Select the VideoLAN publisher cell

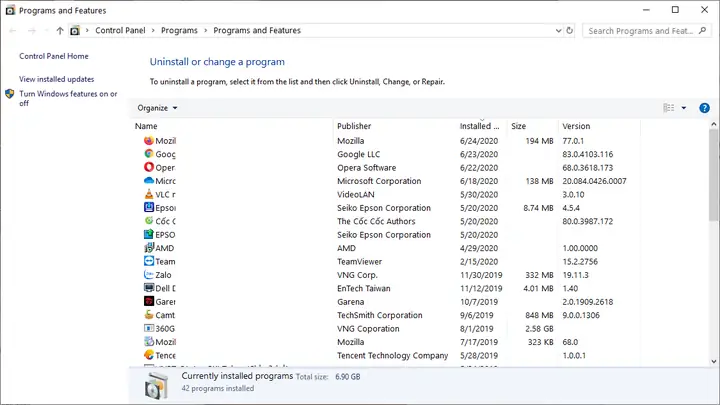[355, 194]
